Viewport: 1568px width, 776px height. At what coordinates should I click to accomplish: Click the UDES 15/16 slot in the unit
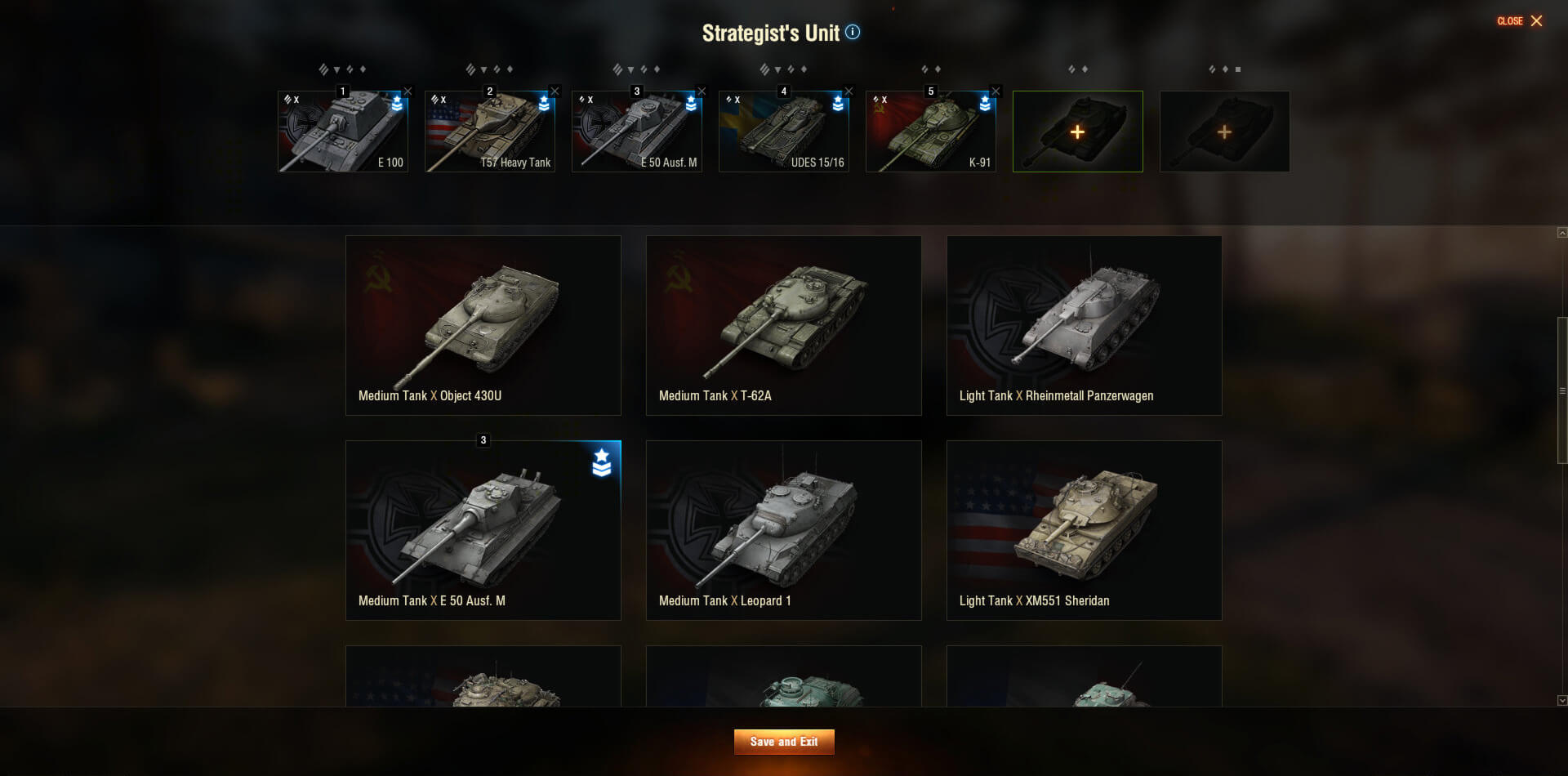pos(784,132)
